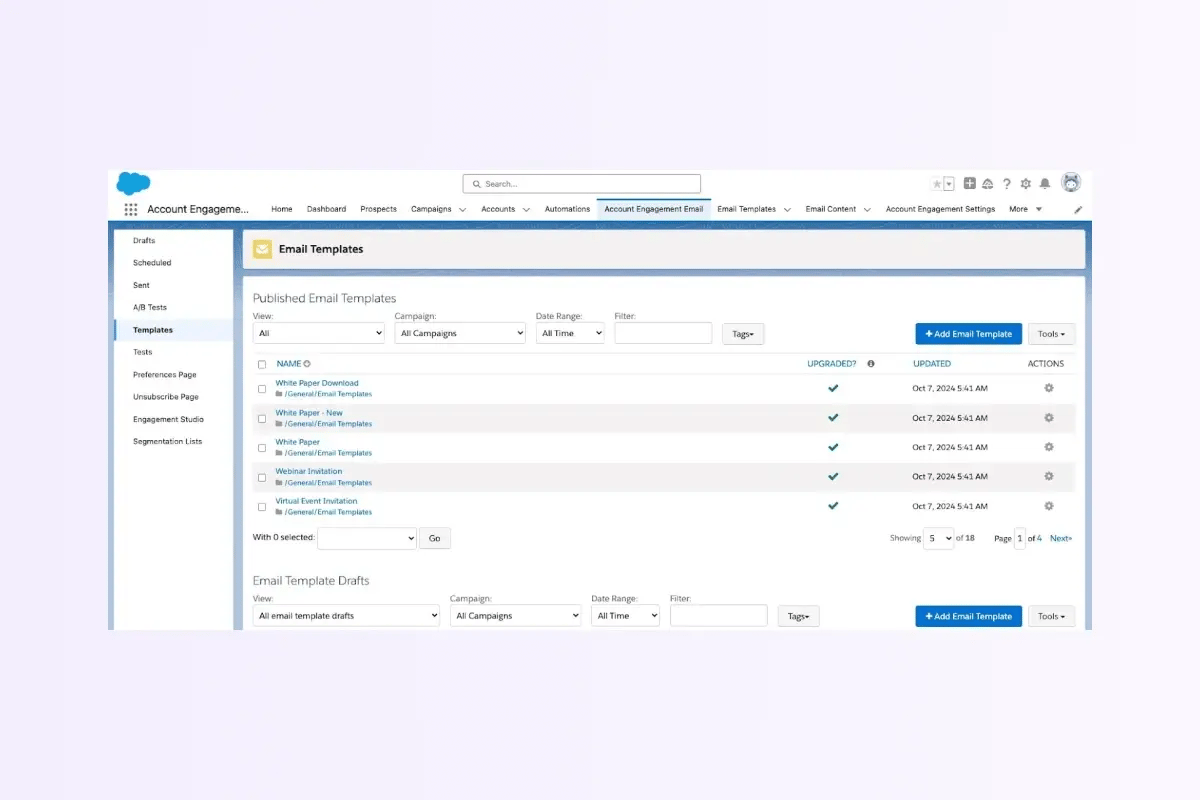Viewport: 1200px width, 800px height.
Task: Open the App Launcher waffle icon
Action: pyautogui.click(x=130, y=209)
